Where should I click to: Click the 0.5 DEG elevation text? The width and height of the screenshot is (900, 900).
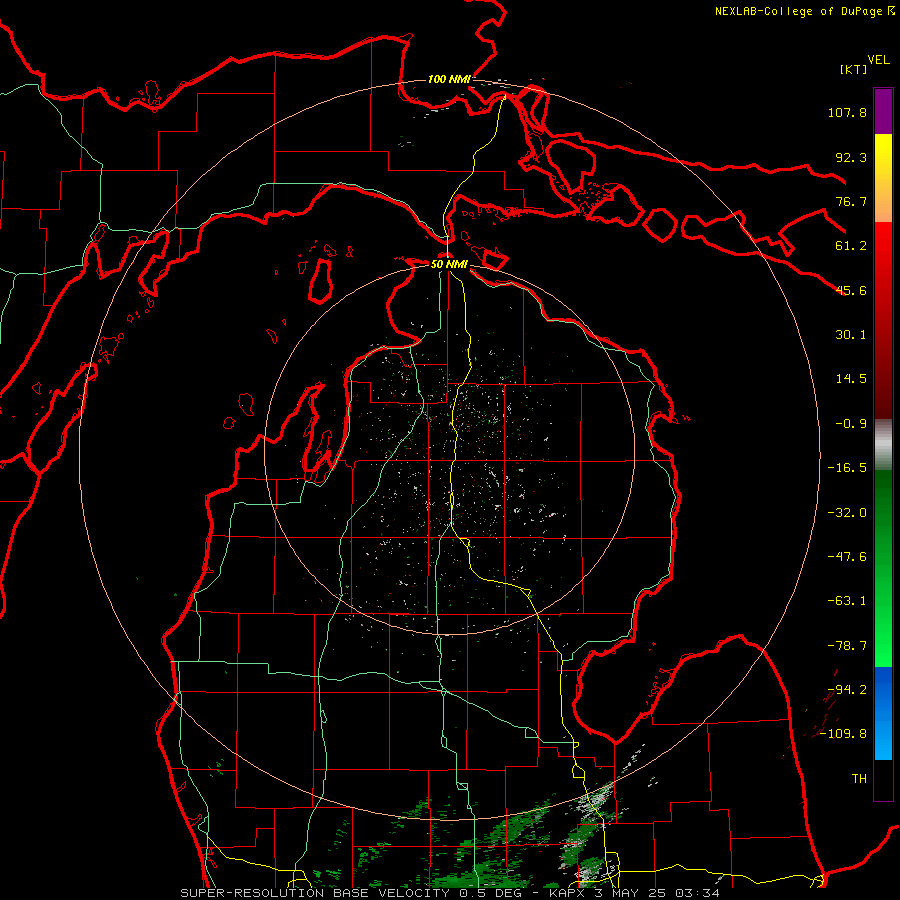[490, 893]
